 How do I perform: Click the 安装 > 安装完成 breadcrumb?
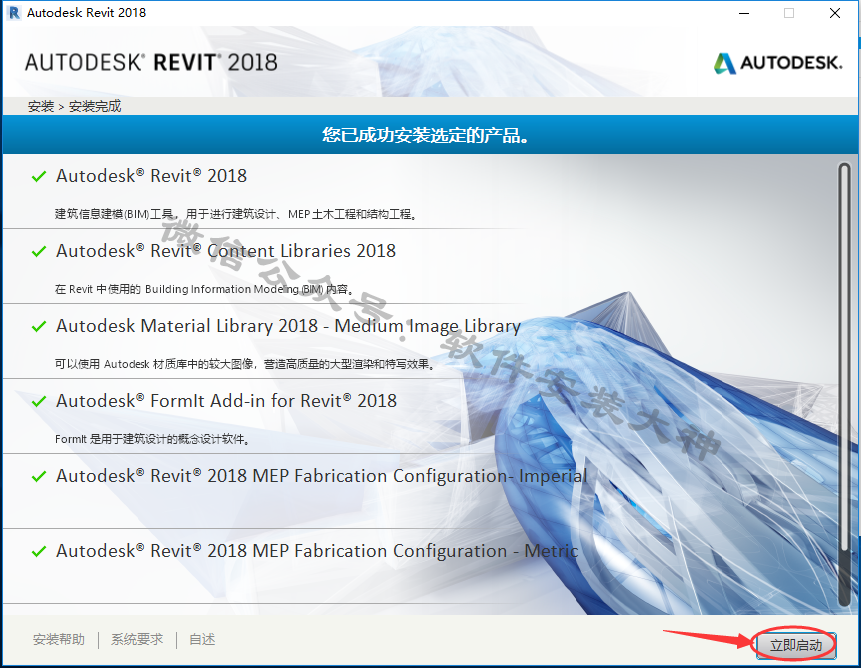point(74,106)
